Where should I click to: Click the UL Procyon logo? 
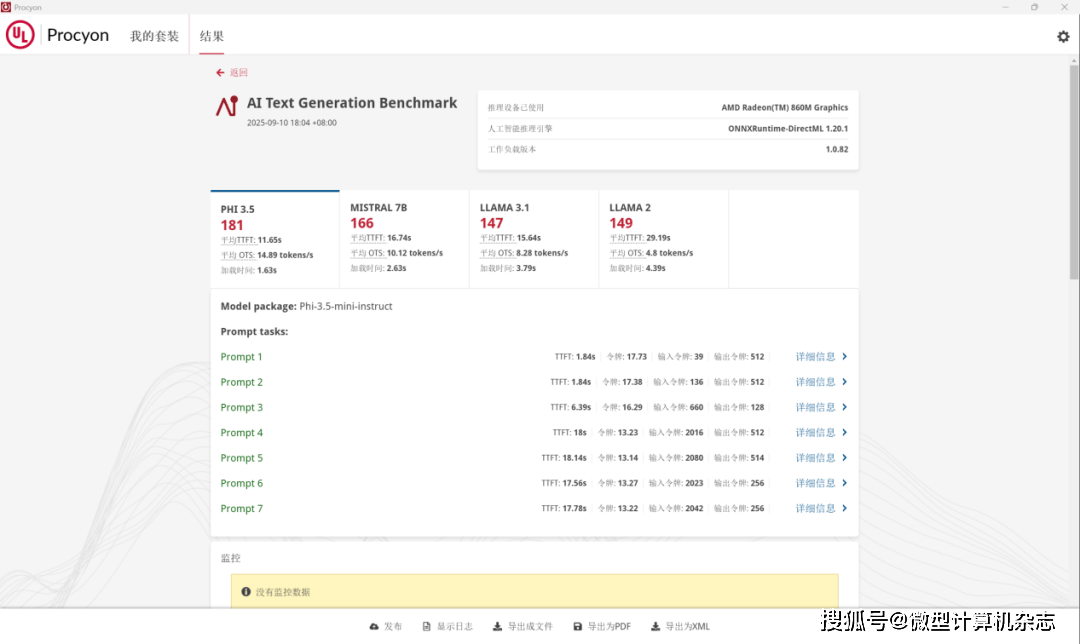pos(58,36)
